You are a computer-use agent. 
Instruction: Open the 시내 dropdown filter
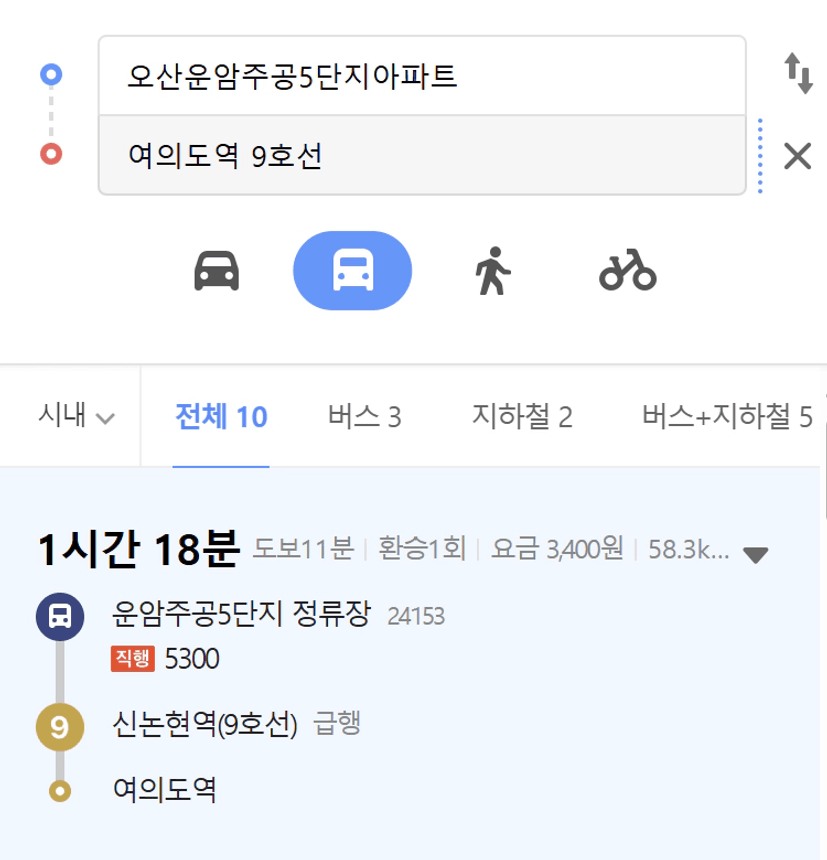tap(76, 416)
